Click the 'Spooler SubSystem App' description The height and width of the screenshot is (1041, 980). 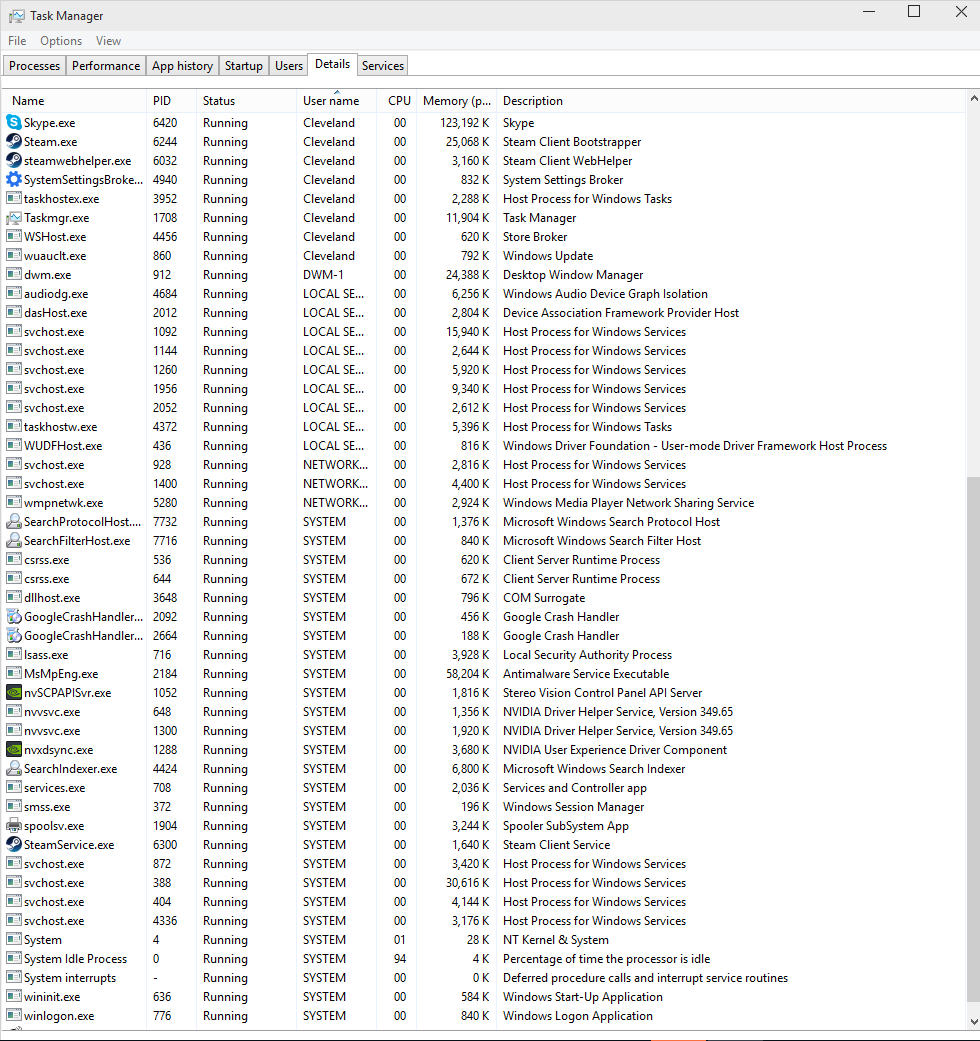tap(566, 826)
